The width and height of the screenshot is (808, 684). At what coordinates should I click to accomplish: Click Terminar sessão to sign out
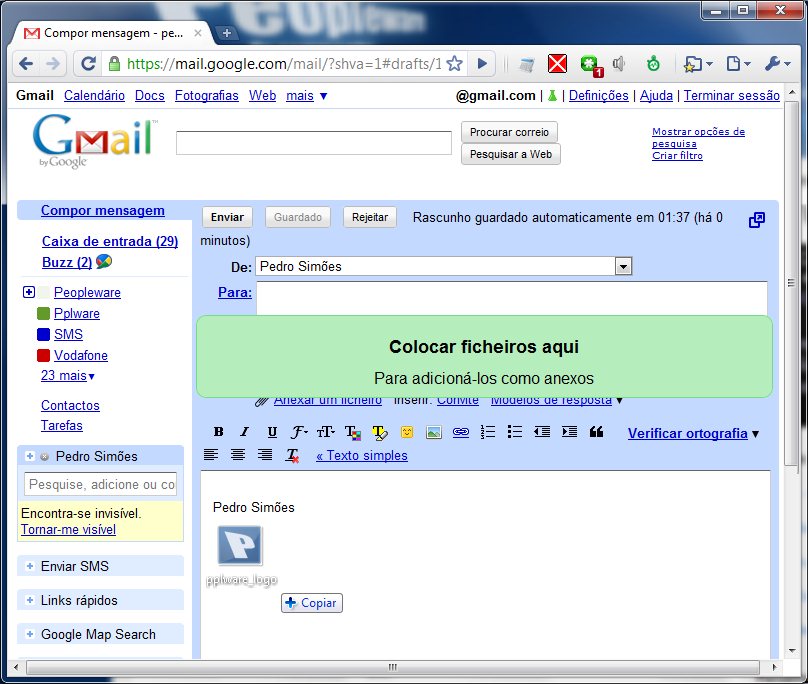[732, 96]
